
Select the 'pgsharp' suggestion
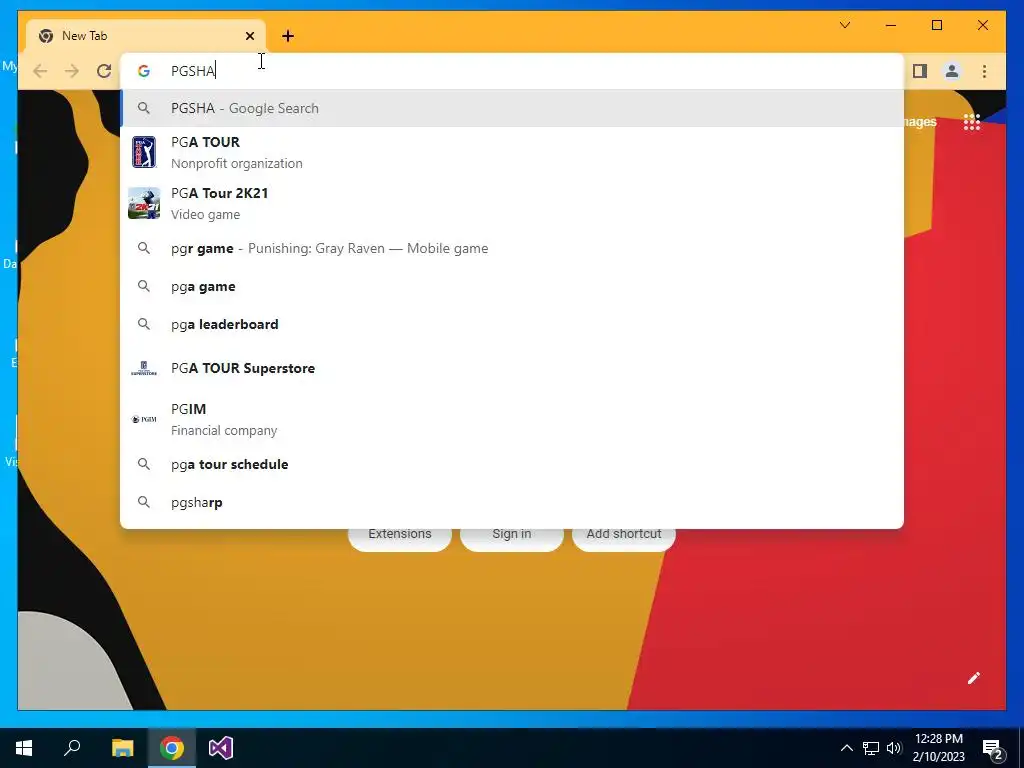pos(512,502)
